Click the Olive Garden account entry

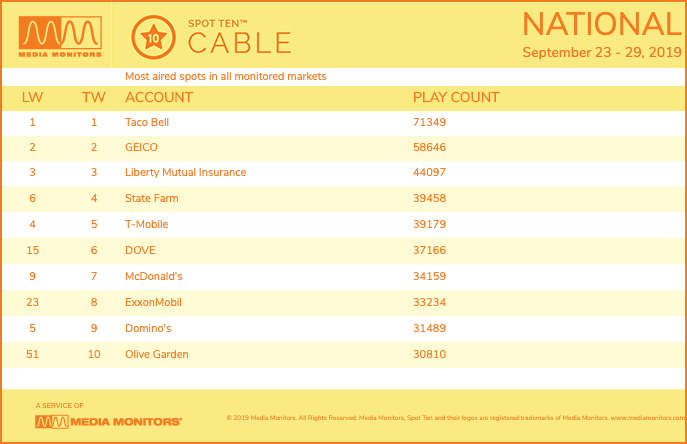pos(157,354)
